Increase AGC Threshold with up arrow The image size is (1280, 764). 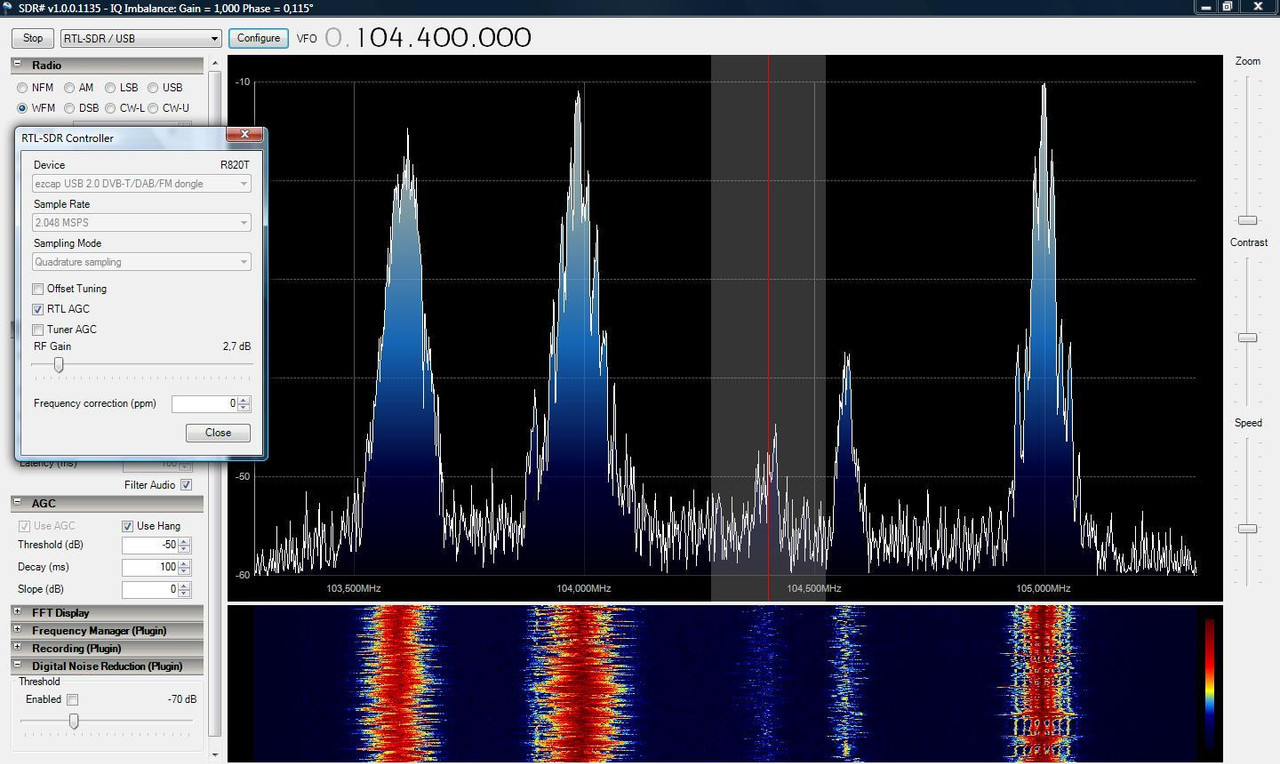point(184,542)
